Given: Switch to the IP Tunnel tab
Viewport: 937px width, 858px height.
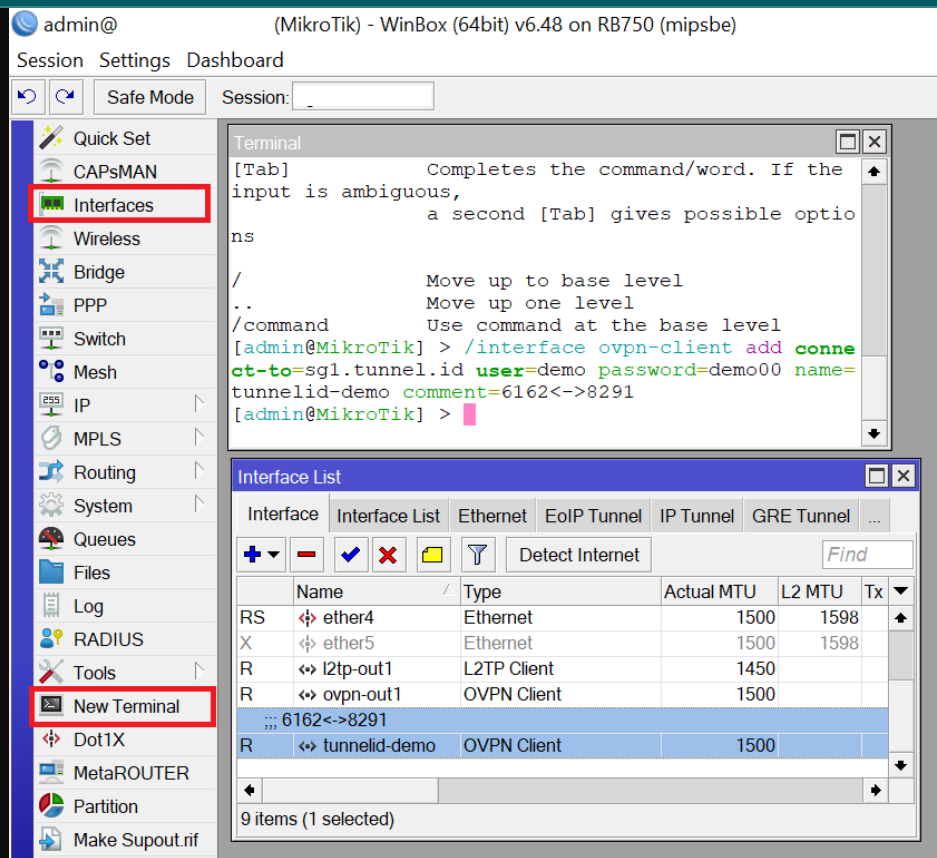Looking at the screenshot, I should (x=697, y=516).
